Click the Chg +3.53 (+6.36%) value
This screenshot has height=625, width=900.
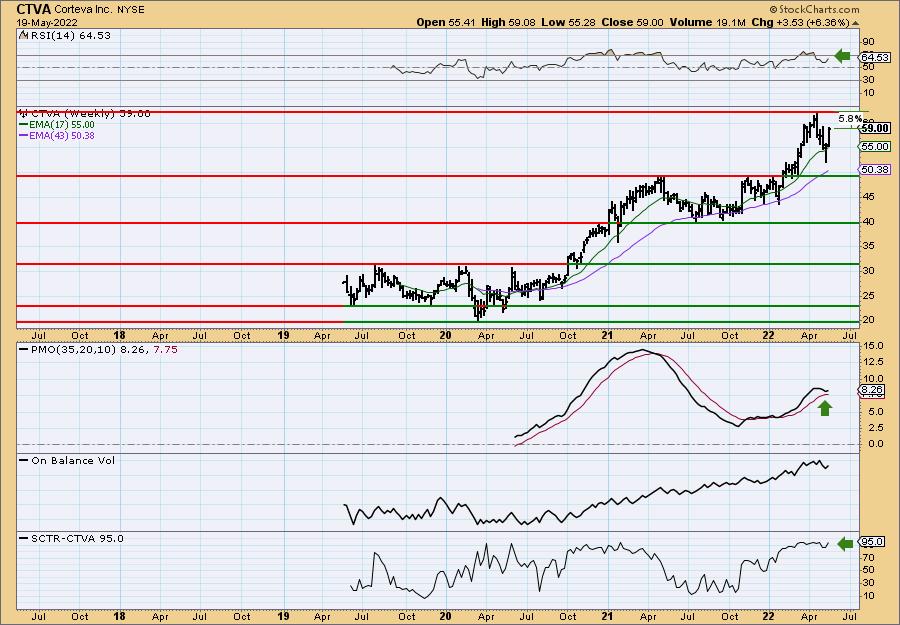[x=800, y=22]
